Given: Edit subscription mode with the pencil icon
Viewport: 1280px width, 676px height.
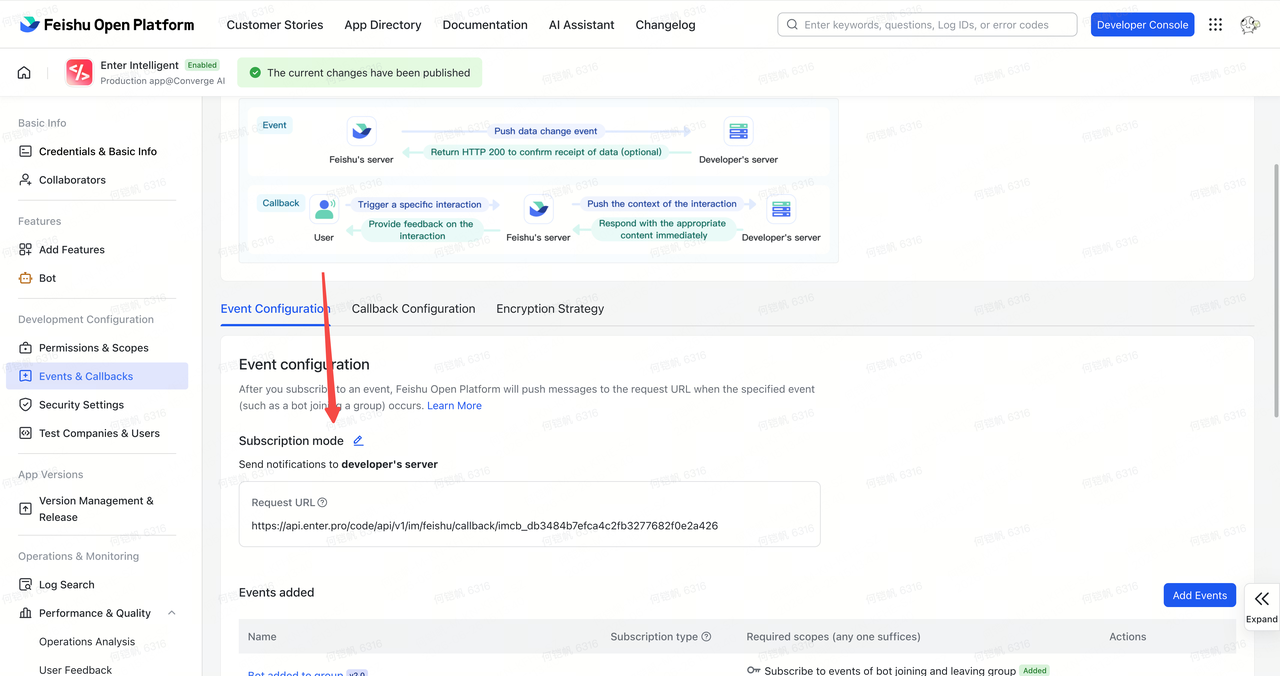Looking at the screenshot, I should point(358,441).
